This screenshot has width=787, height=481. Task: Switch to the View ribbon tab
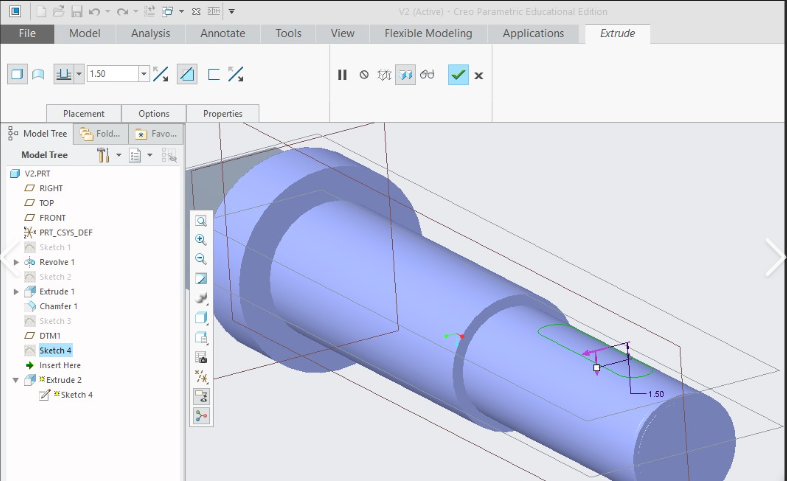pyautogui.click(x=343, y=34)
